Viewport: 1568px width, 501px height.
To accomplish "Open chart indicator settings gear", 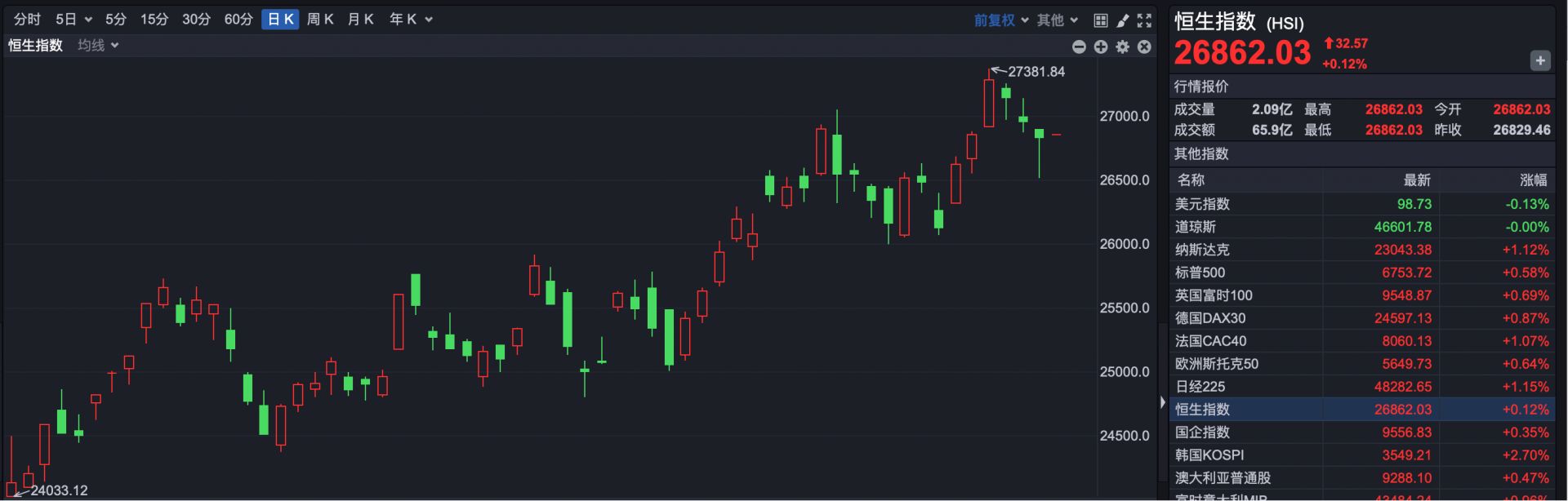I will pos(1123,47).
